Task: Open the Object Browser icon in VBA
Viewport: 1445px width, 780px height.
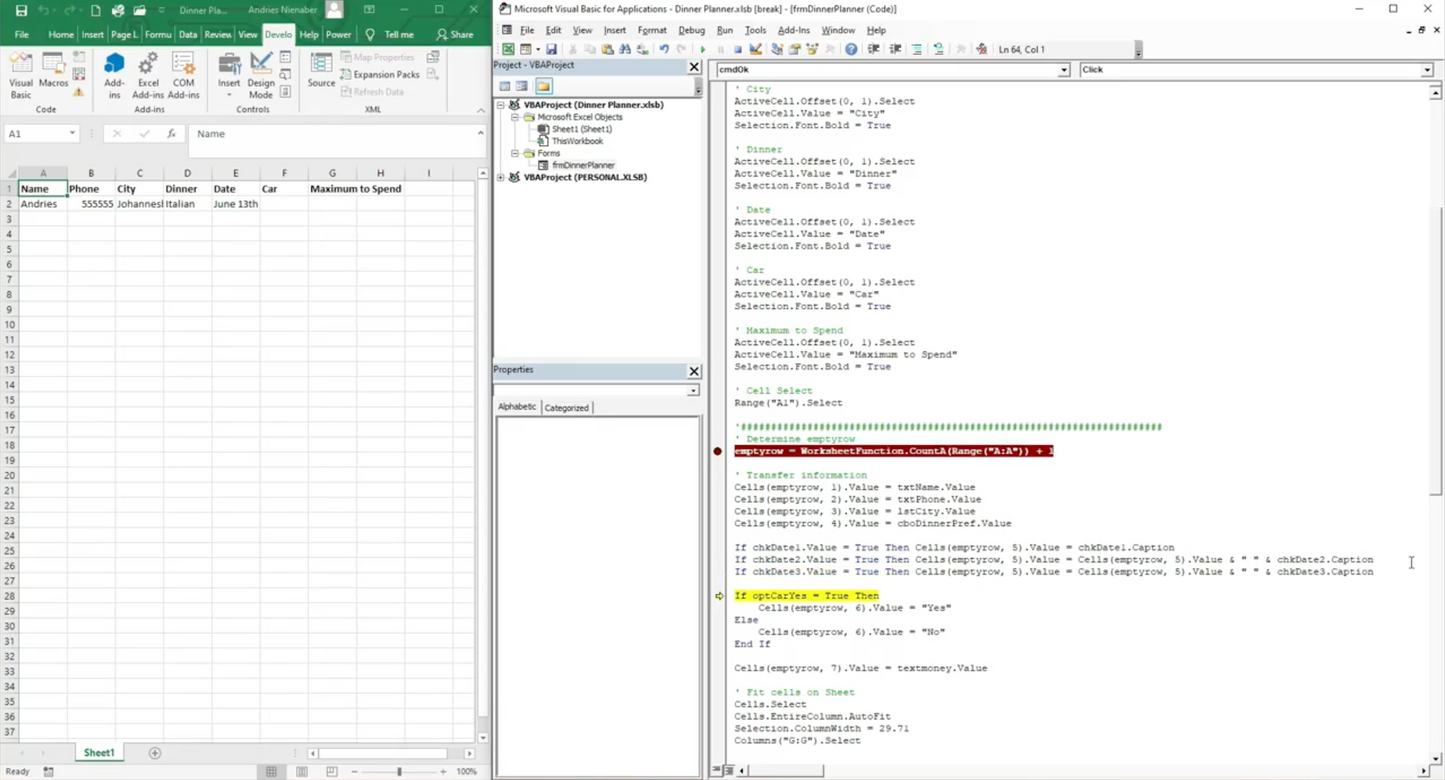Action: click(x=813, y=49)
